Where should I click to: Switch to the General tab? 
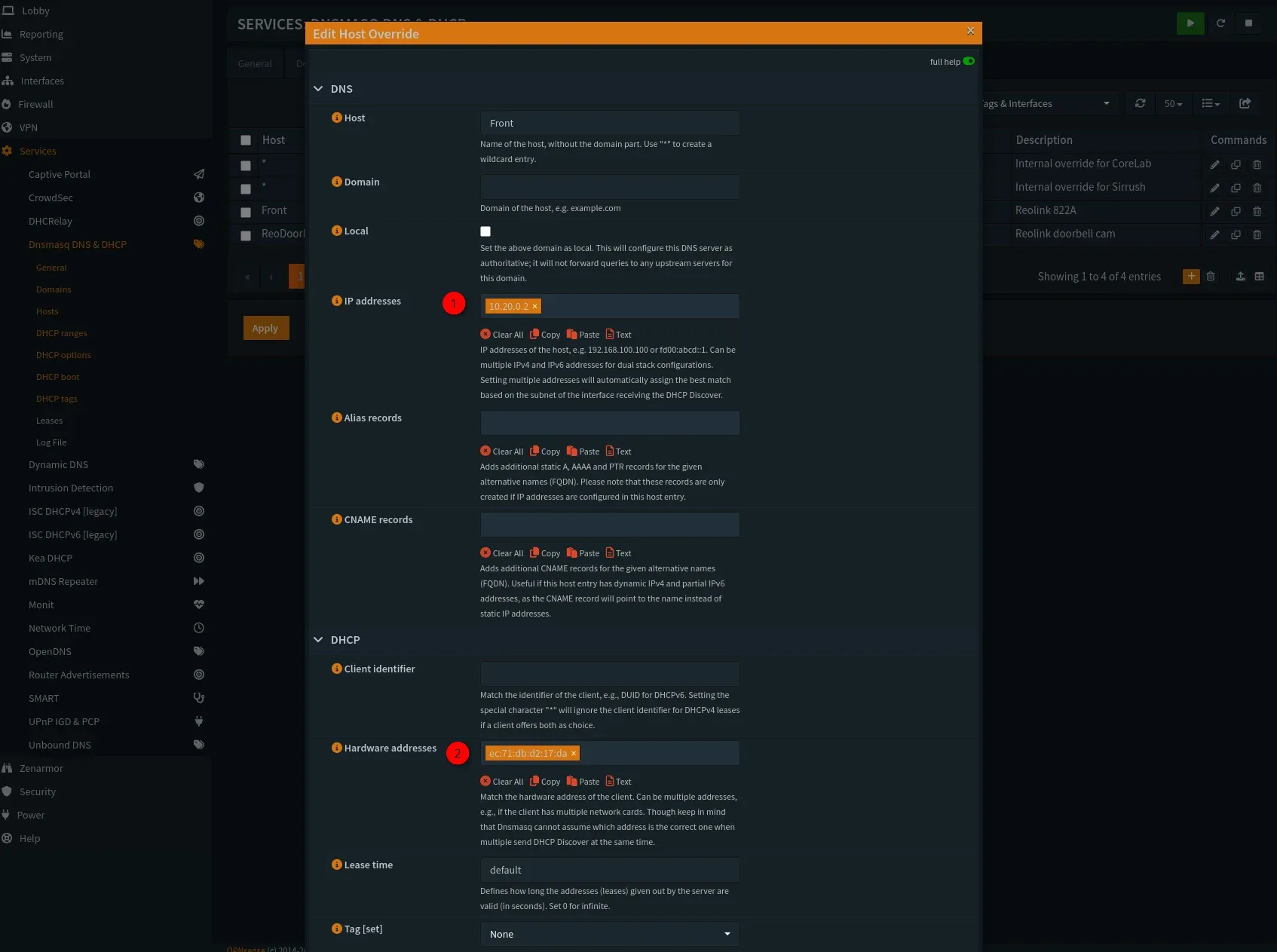point(255,63)
